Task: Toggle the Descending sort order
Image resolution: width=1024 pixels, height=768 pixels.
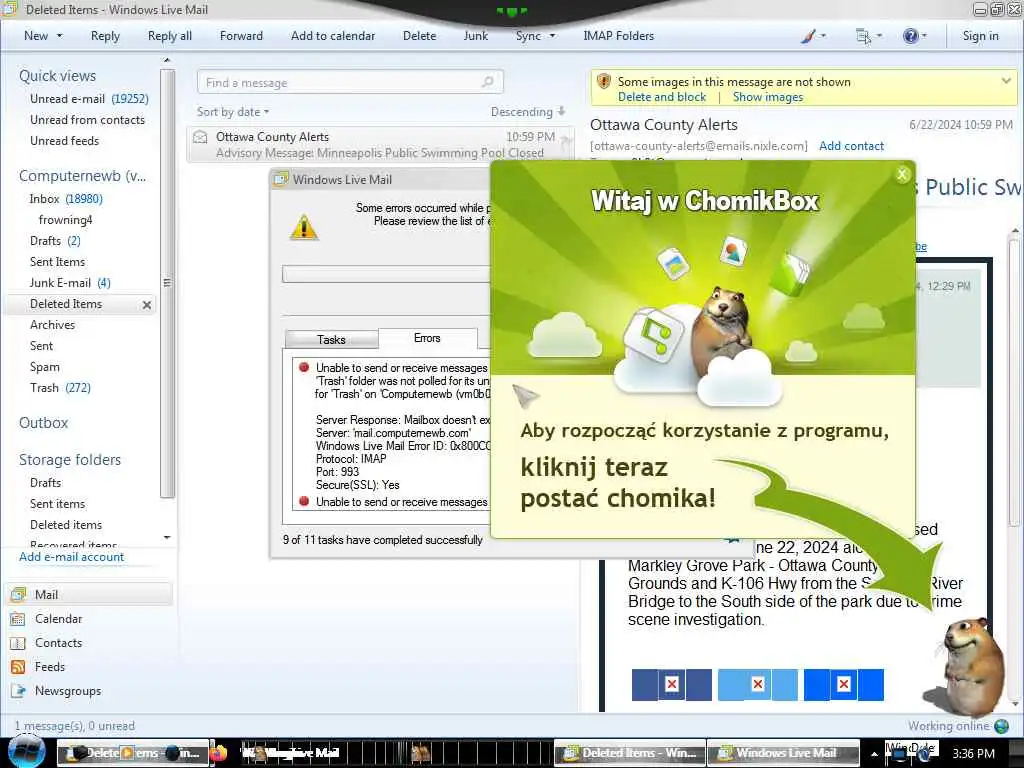Action: (528, 112)
